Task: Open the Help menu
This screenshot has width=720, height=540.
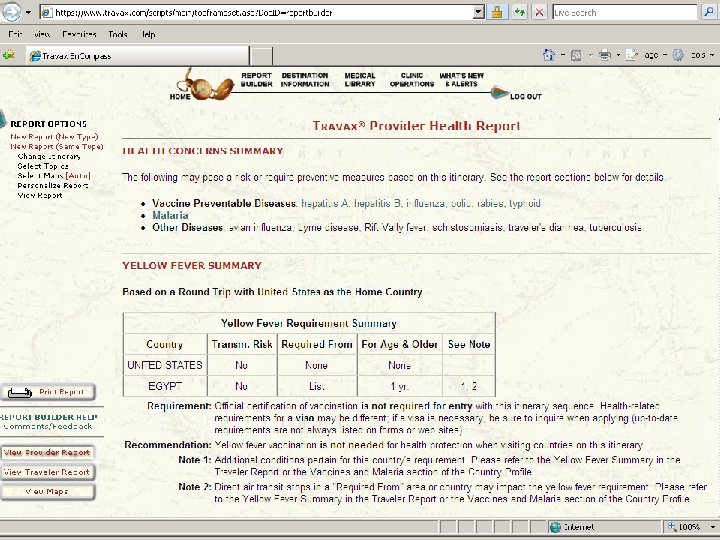Action: coord(148,34)
